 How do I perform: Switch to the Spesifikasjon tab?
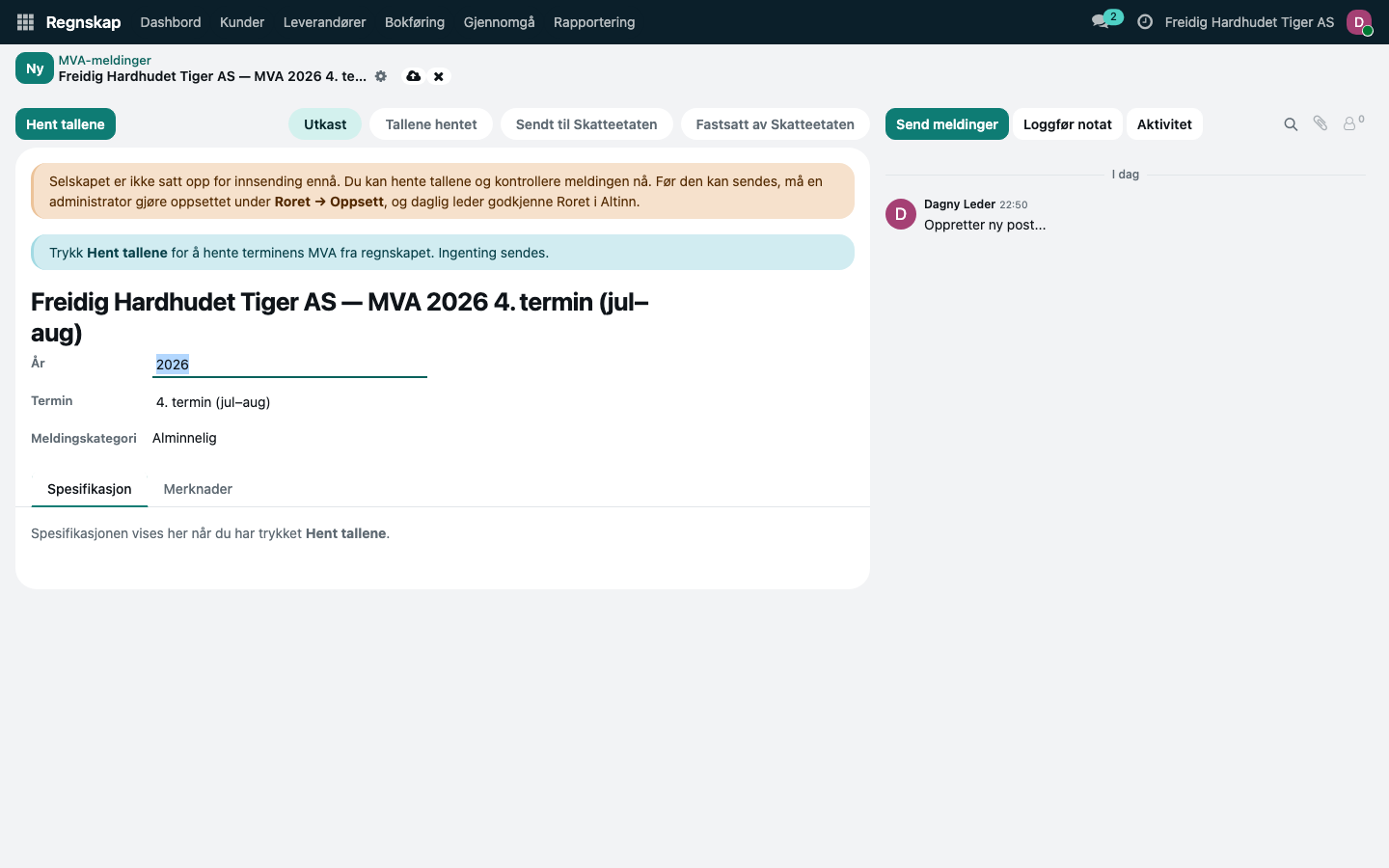pos(90,489)
